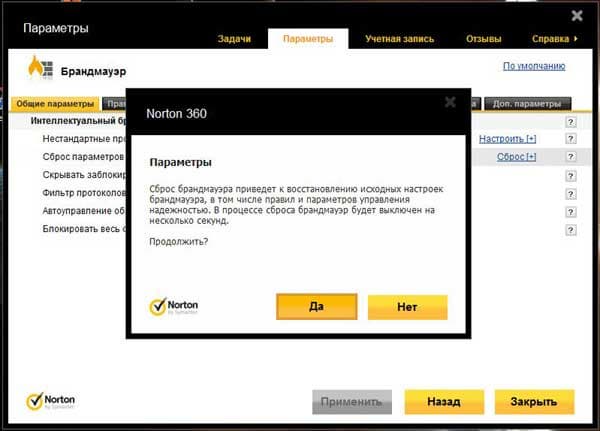Click the Brандмауэр flame wall icon
The width and height of the screenshot is (600, 431).
[40, 68]
